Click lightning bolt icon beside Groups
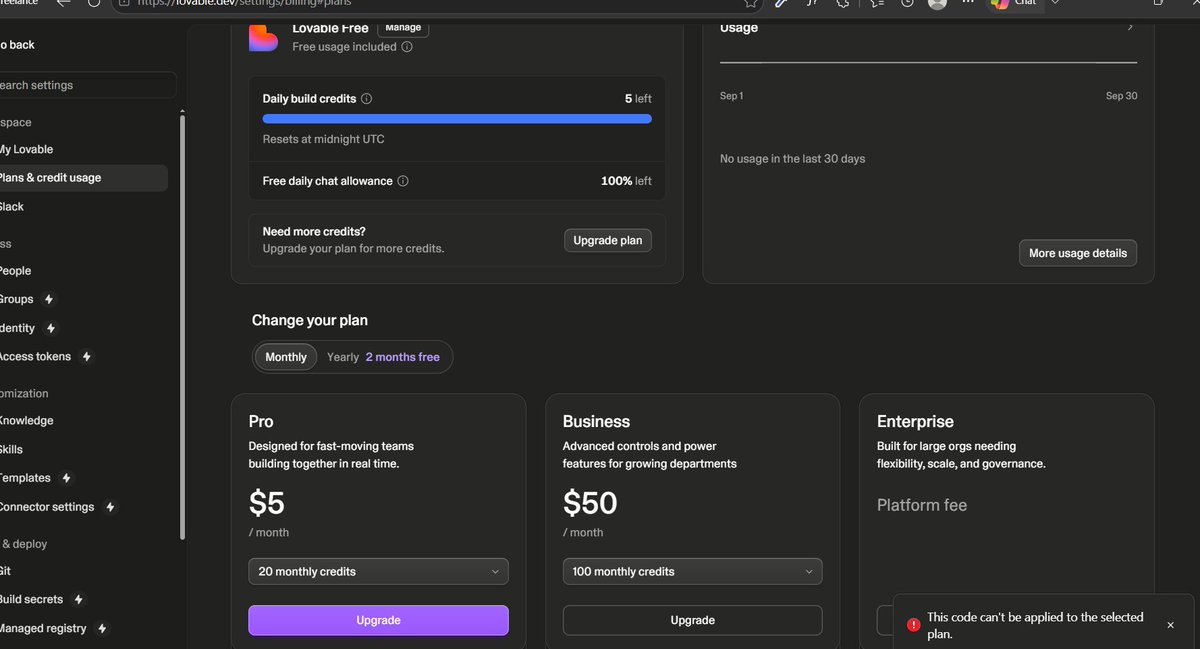 (x=49, y=299)
